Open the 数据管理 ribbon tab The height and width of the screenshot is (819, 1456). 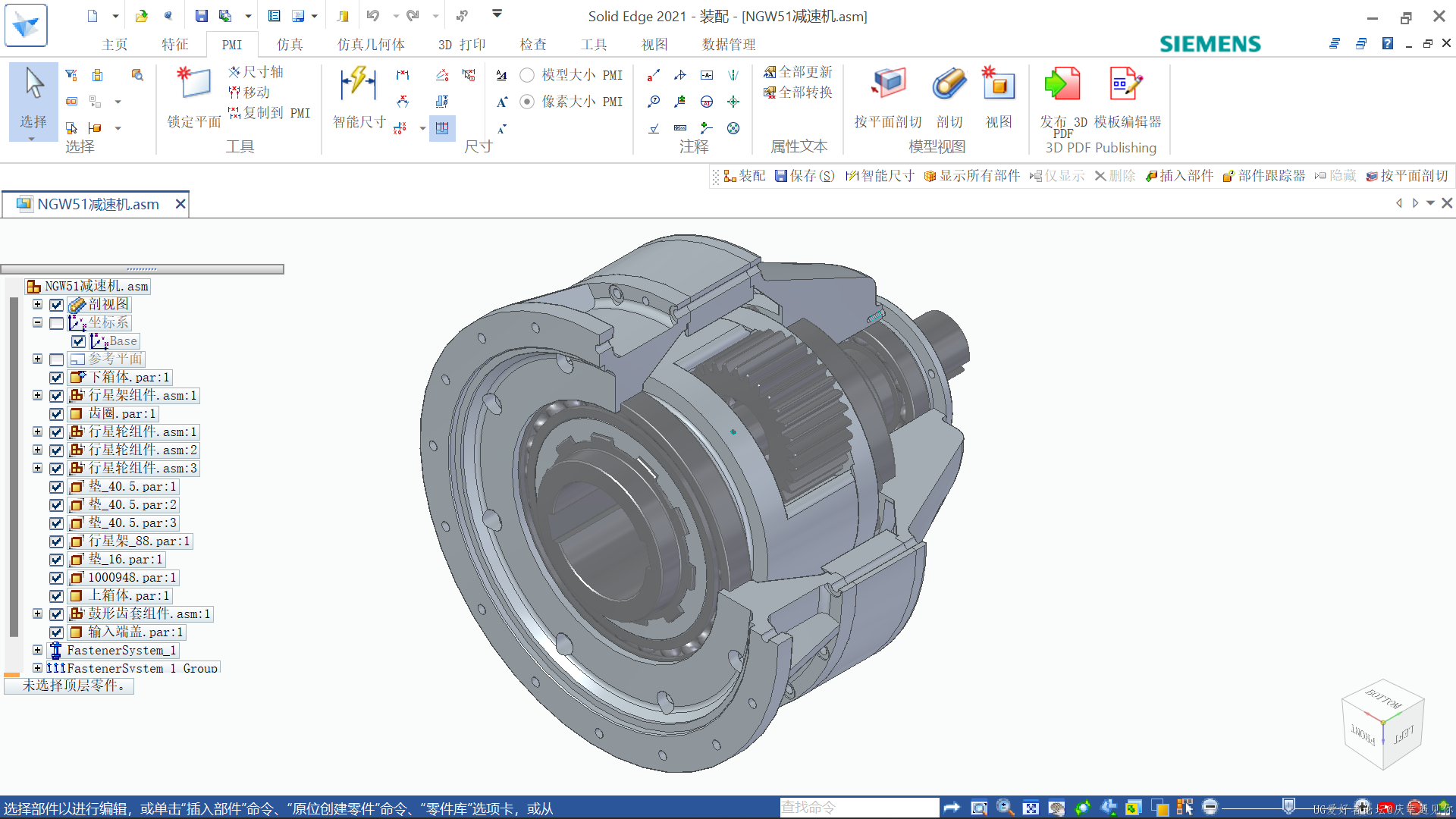click(729, 45)
